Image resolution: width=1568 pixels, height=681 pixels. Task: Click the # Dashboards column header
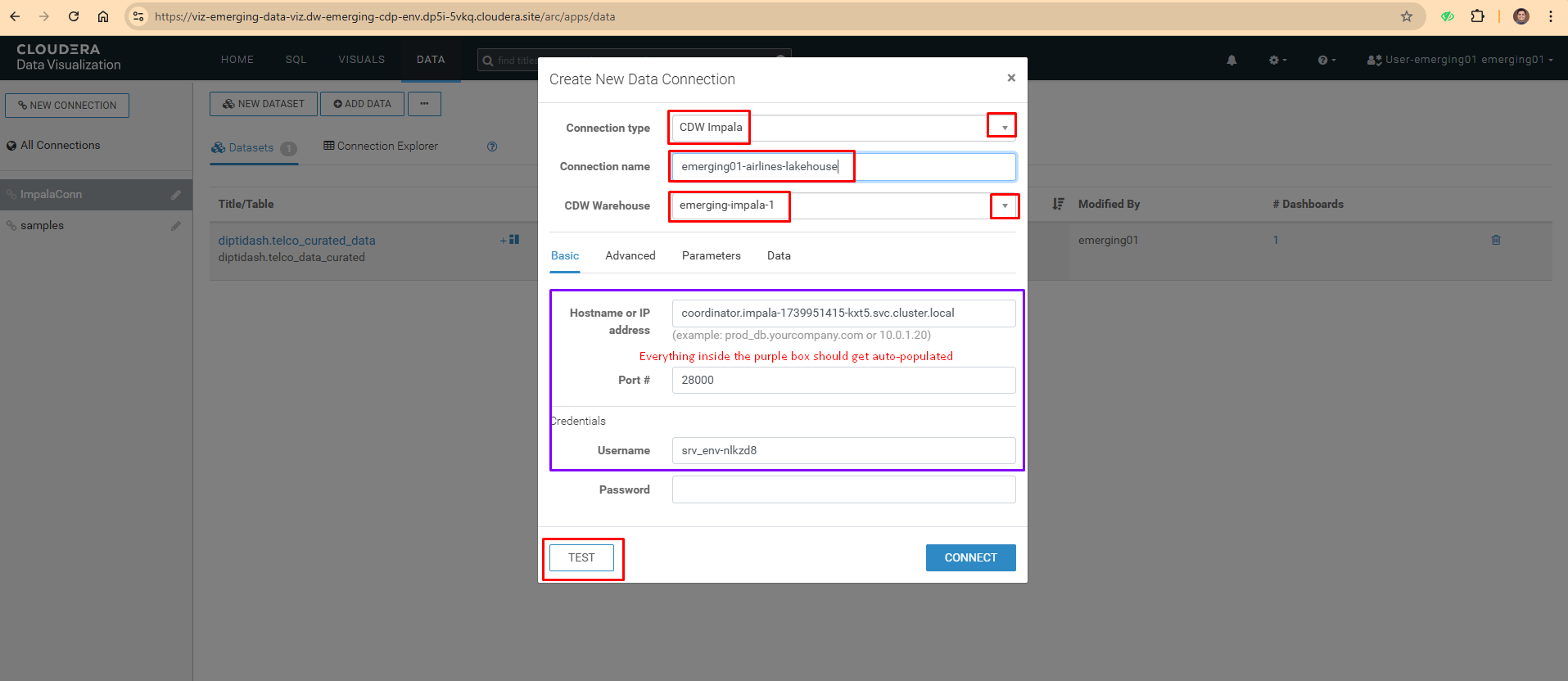click(1308, 204)
